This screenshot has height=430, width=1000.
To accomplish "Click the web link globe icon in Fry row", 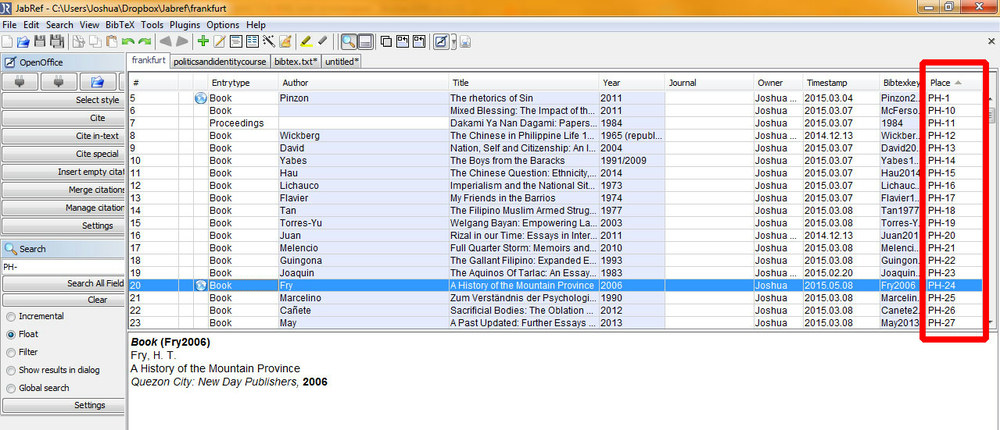I will point(199,286).
